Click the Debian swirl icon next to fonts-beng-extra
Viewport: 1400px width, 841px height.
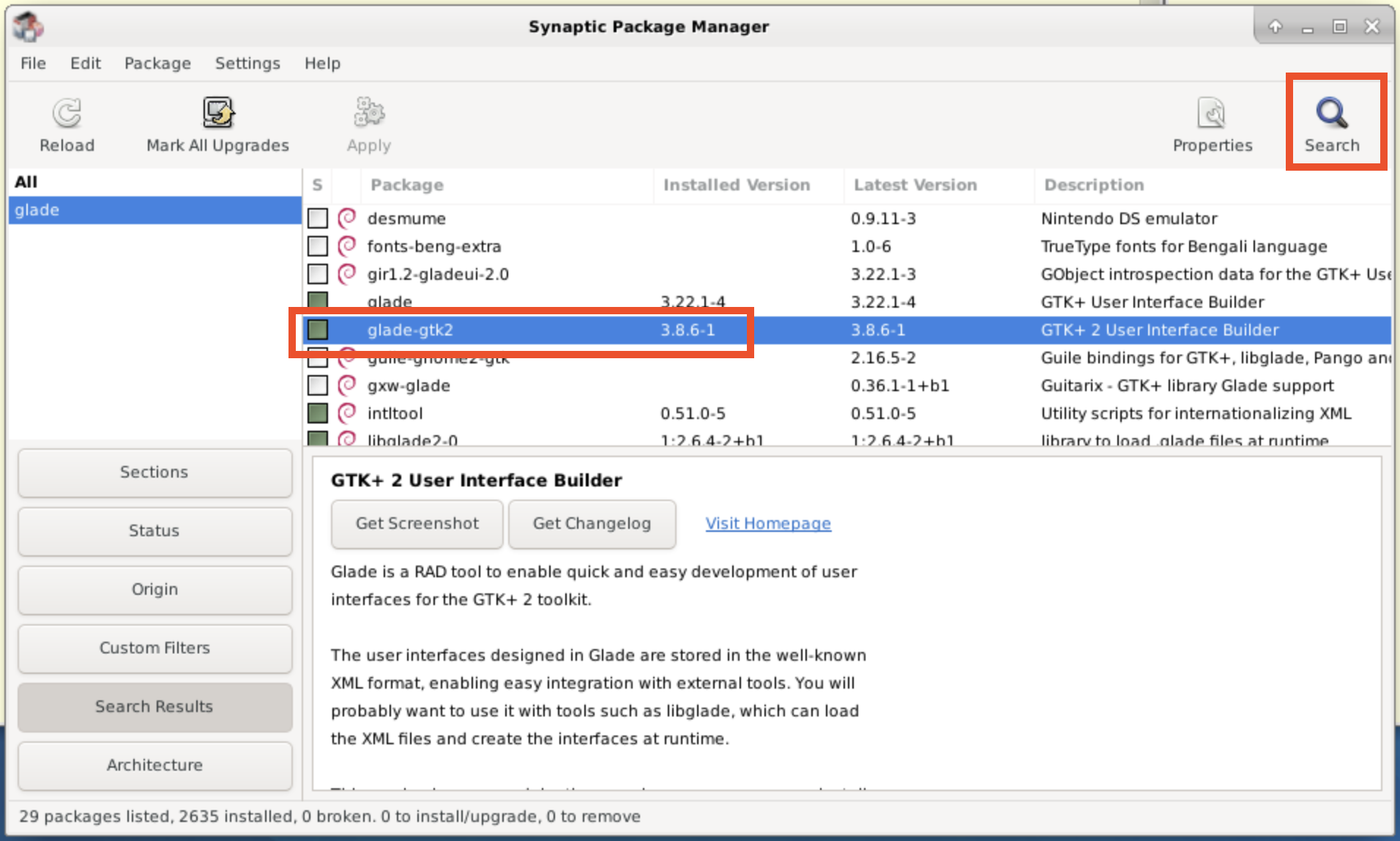(x=347, y=245)
